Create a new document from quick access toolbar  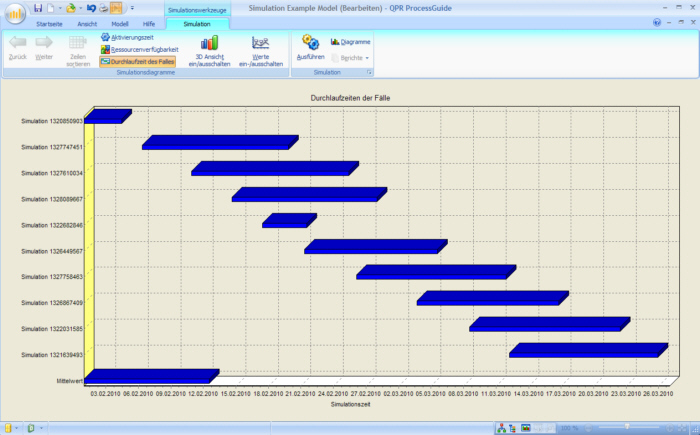coord(51,8)
